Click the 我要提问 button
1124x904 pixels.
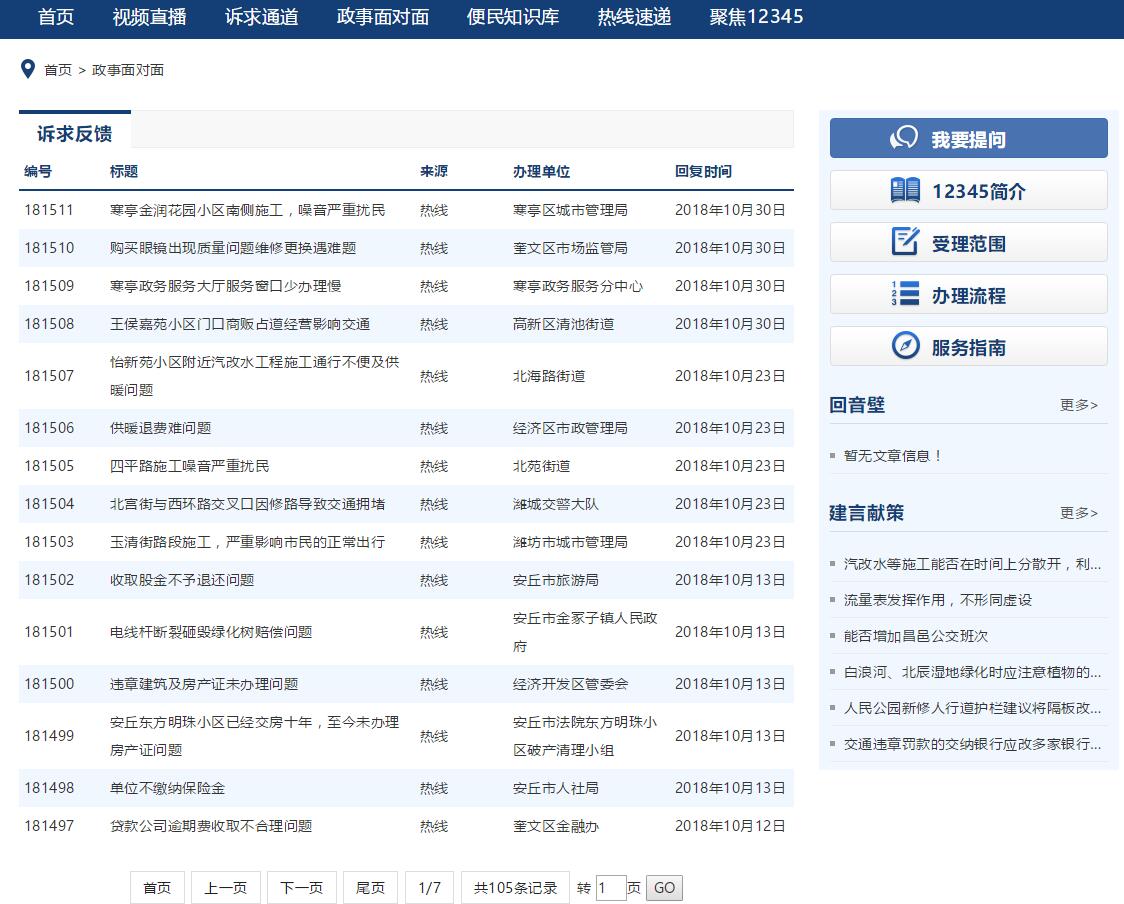[x=968, y=138]
